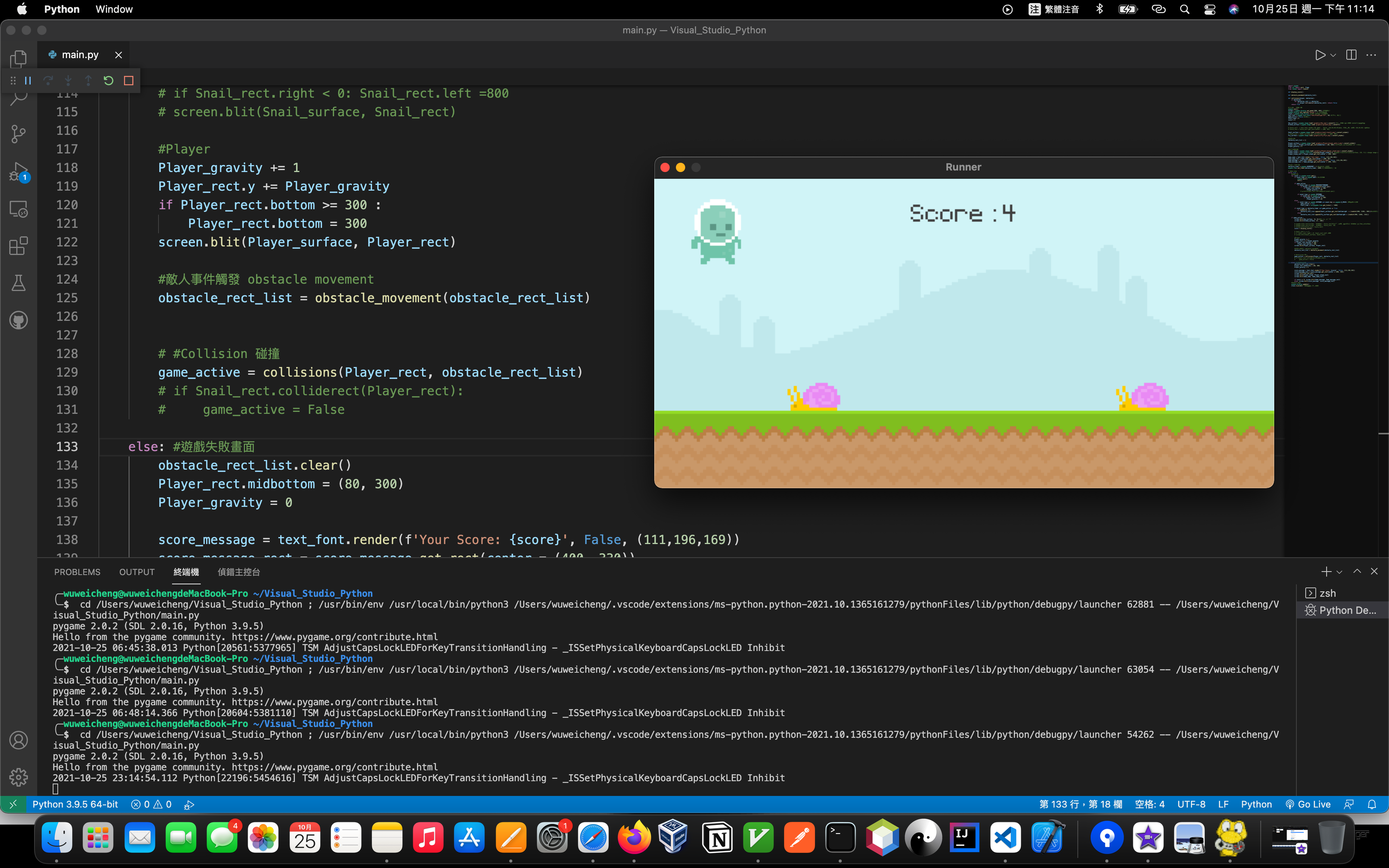Screen dimensions: 1389x868
Task: Open the Explorer view in the activity bar
Action: coord(18,58)
